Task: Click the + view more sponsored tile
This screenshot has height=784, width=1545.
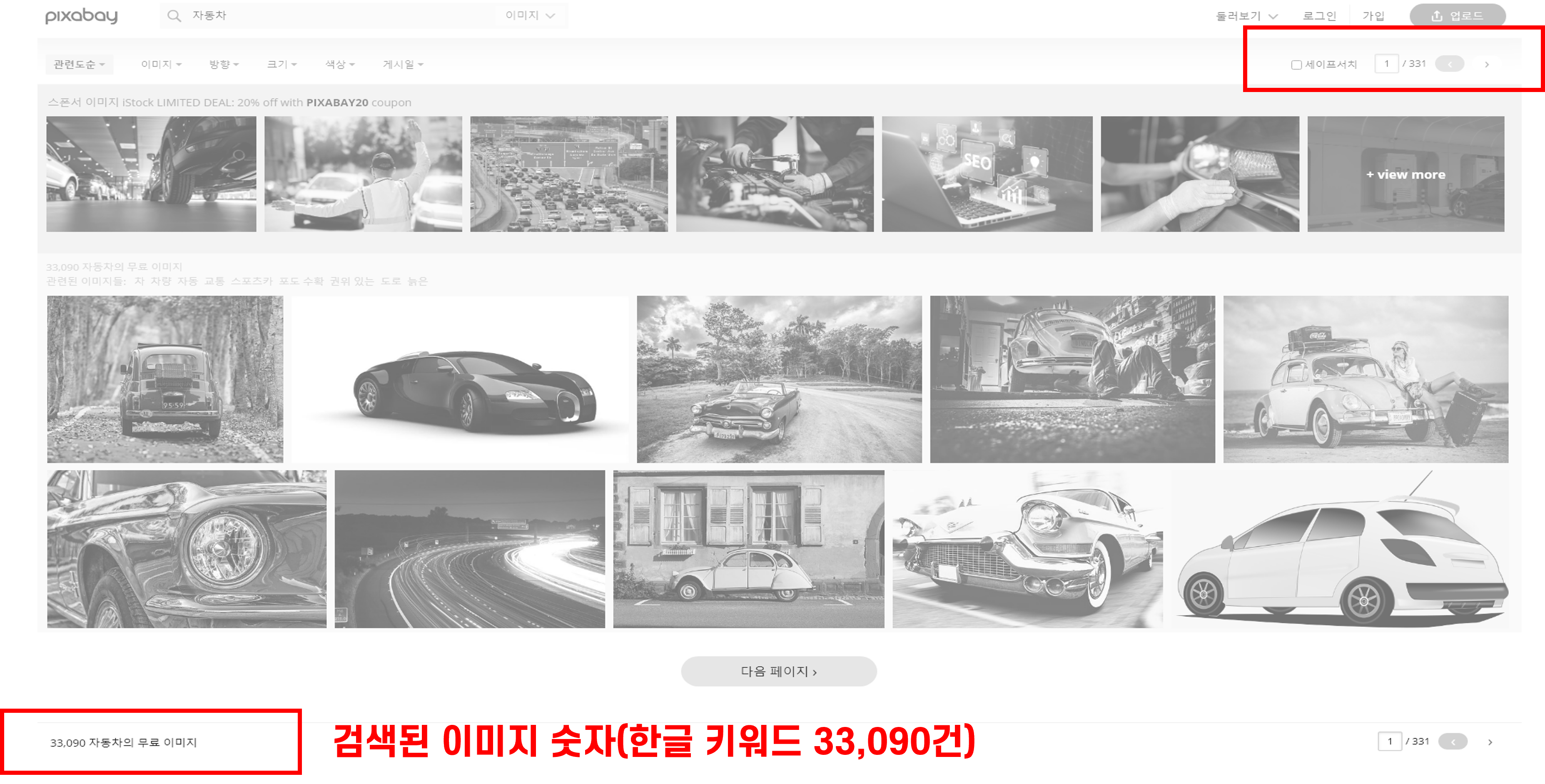Action: [1405, 174]
